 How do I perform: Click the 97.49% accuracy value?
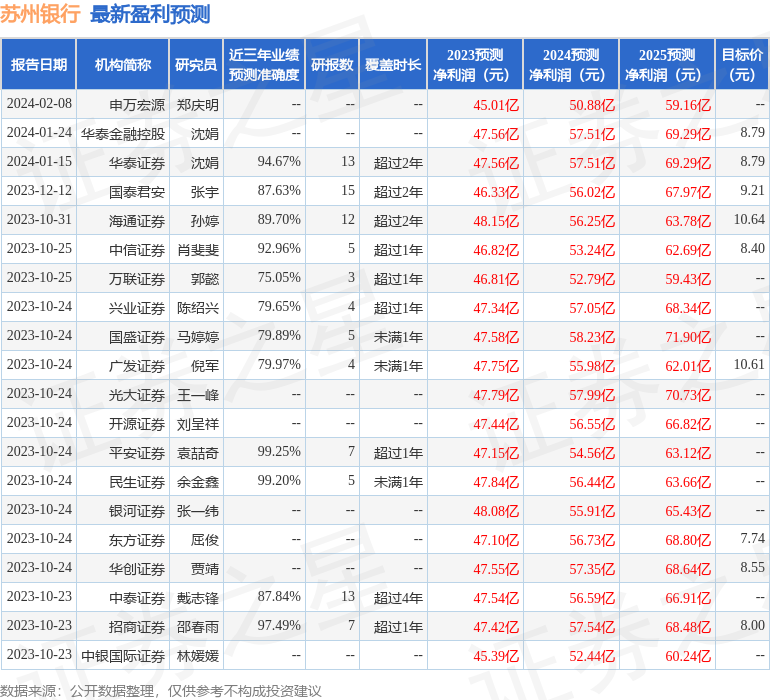[279, 625]
